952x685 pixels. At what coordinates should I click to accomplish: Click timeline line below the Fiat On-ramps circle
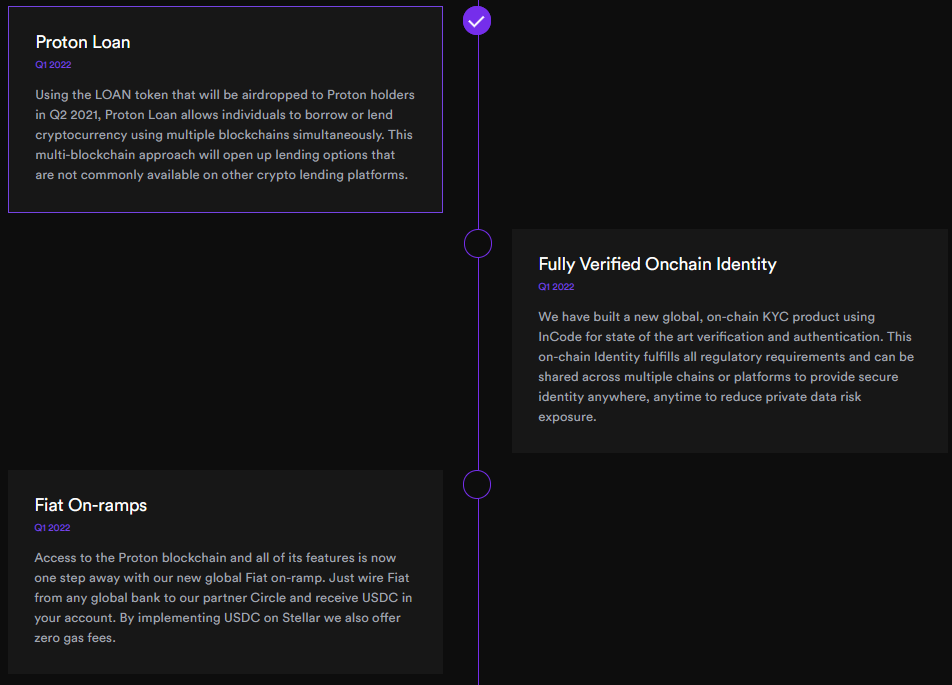[x=478, y=592]
